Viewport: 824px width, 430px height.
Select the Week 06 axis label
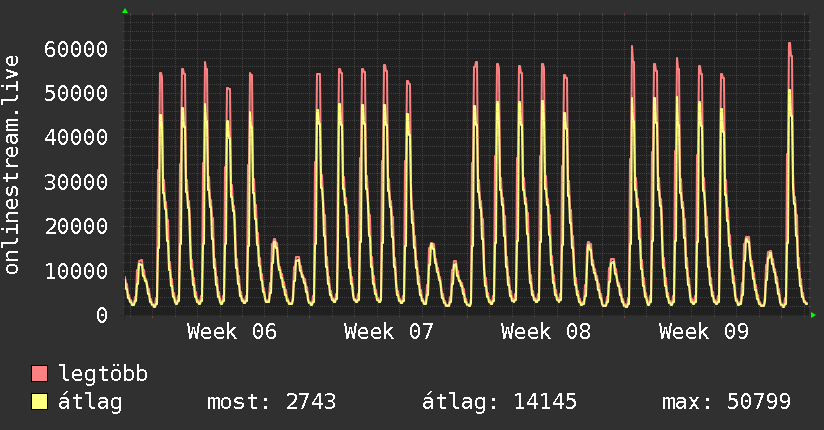(232, 332)
